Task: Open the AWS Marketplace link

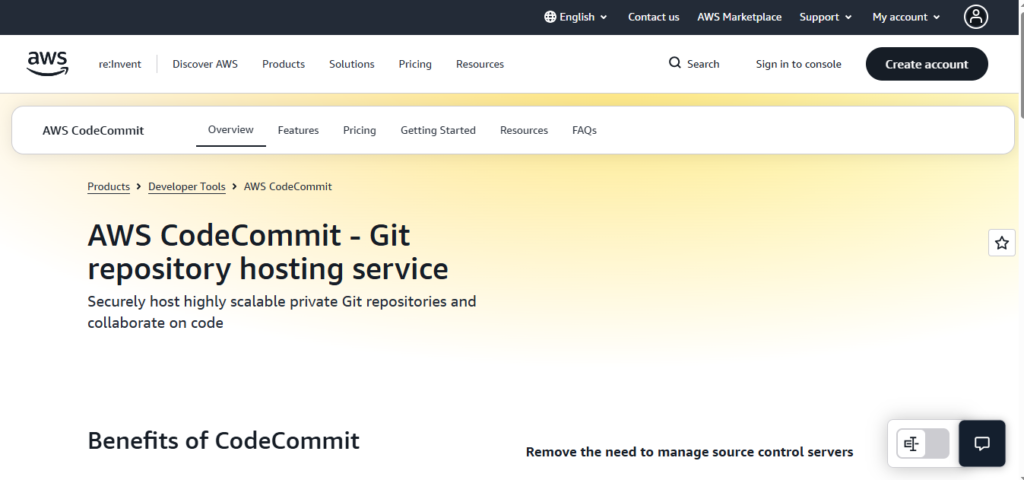Action: 739,17
